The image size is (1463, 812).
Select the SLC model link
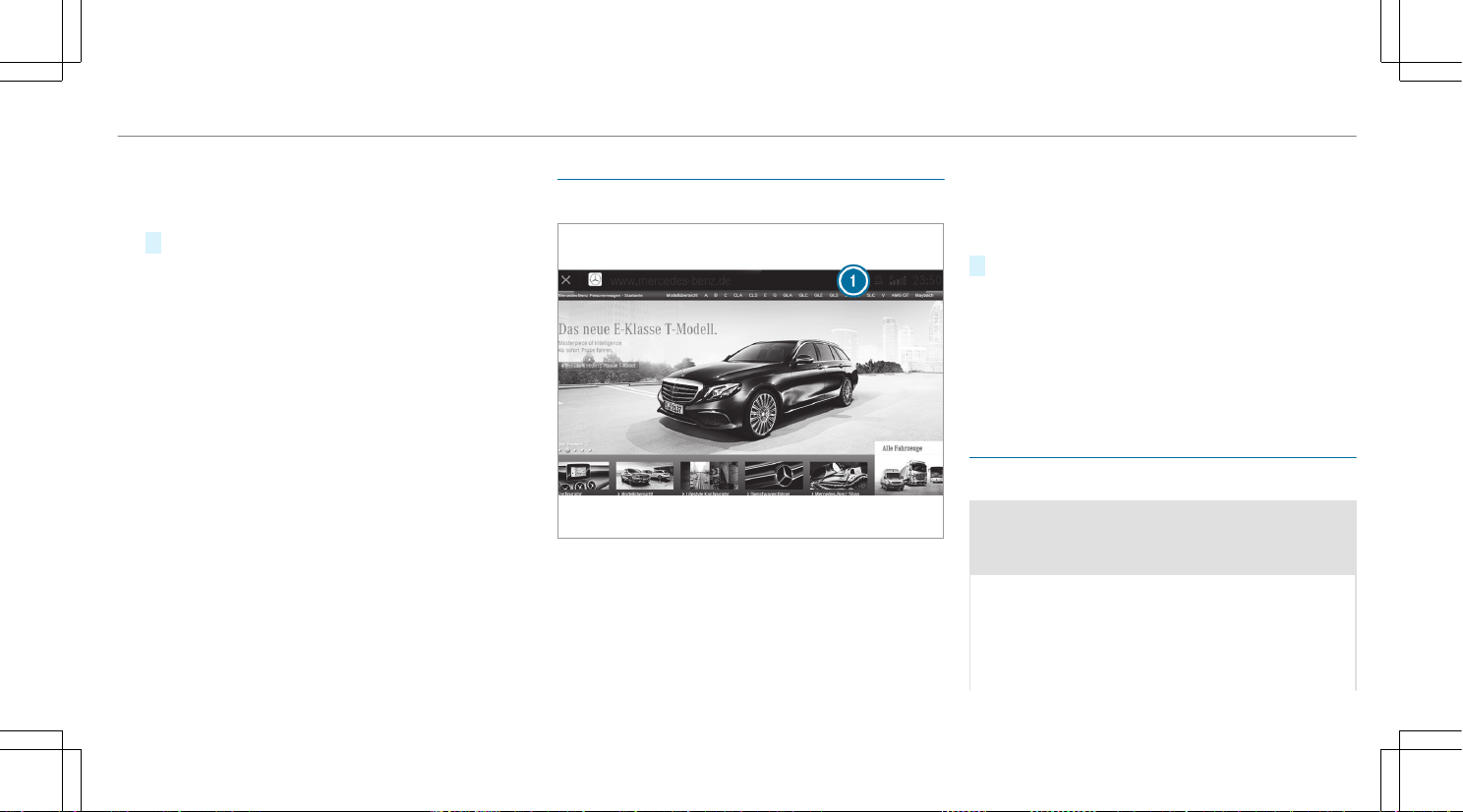click(x=871, y=295)
